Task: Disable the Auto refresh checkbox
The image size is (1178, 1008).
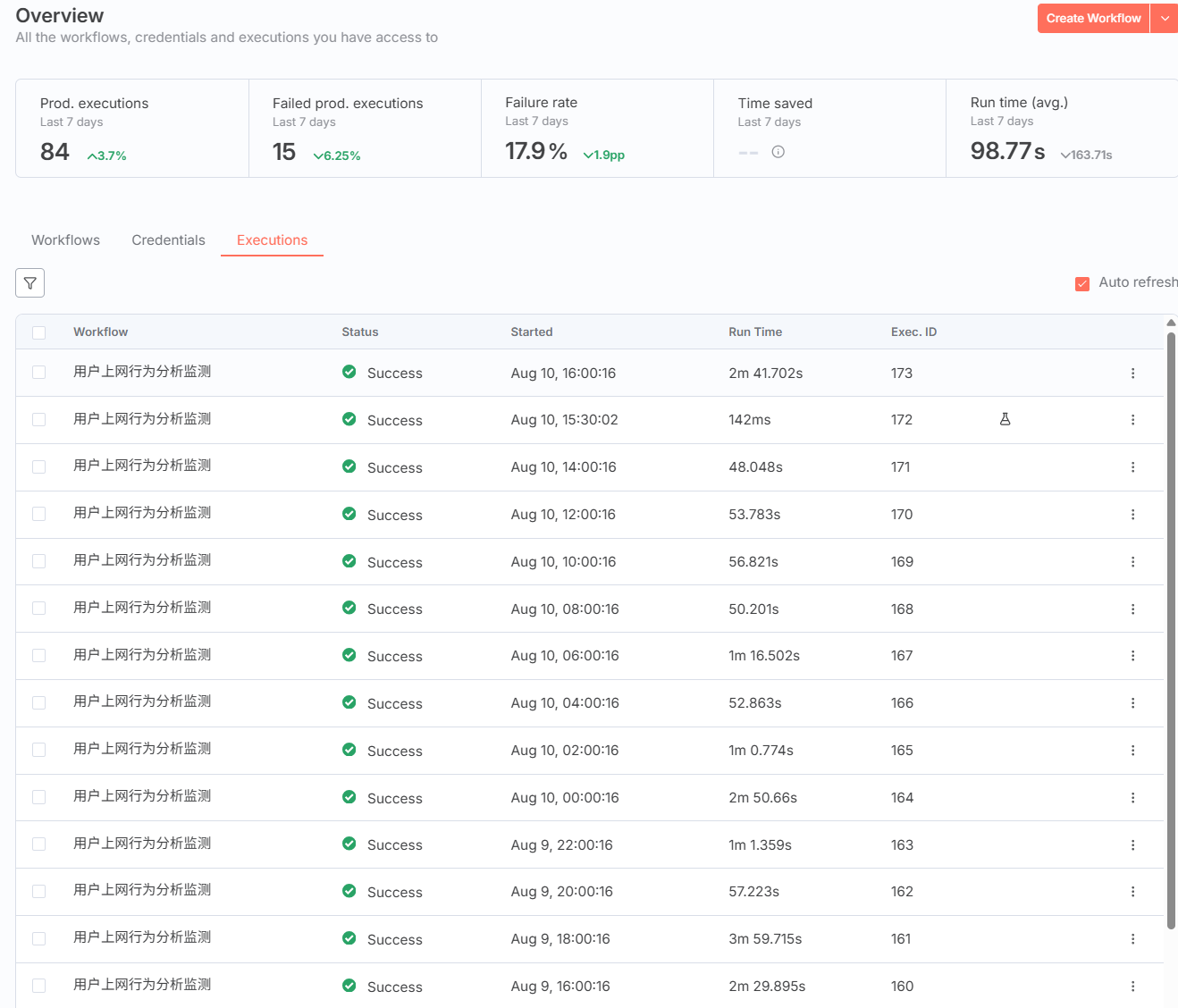Action: coord(1081,283)
